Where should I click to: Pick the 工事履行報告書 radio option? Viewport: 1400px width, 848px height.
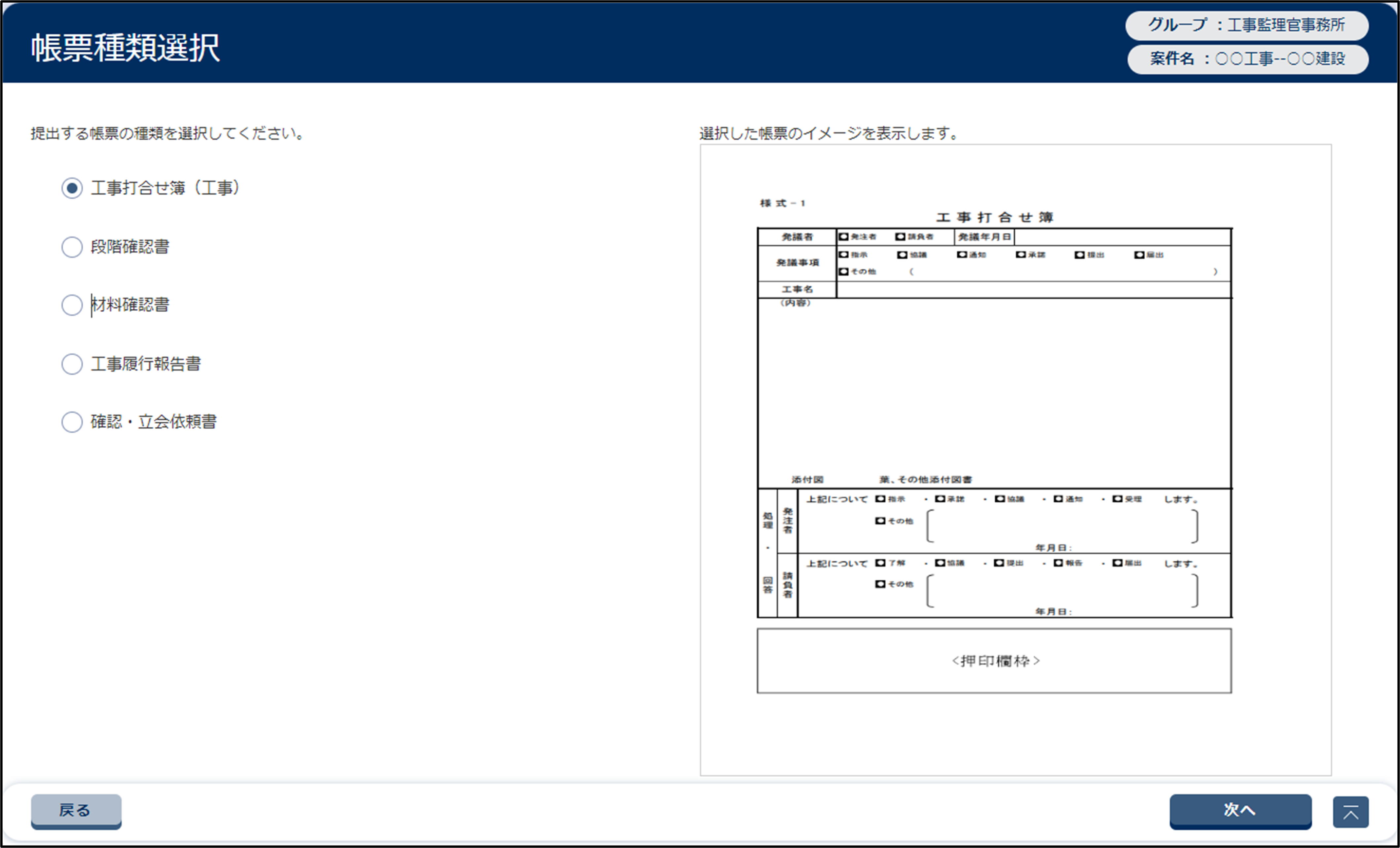(x=72, y=364)
